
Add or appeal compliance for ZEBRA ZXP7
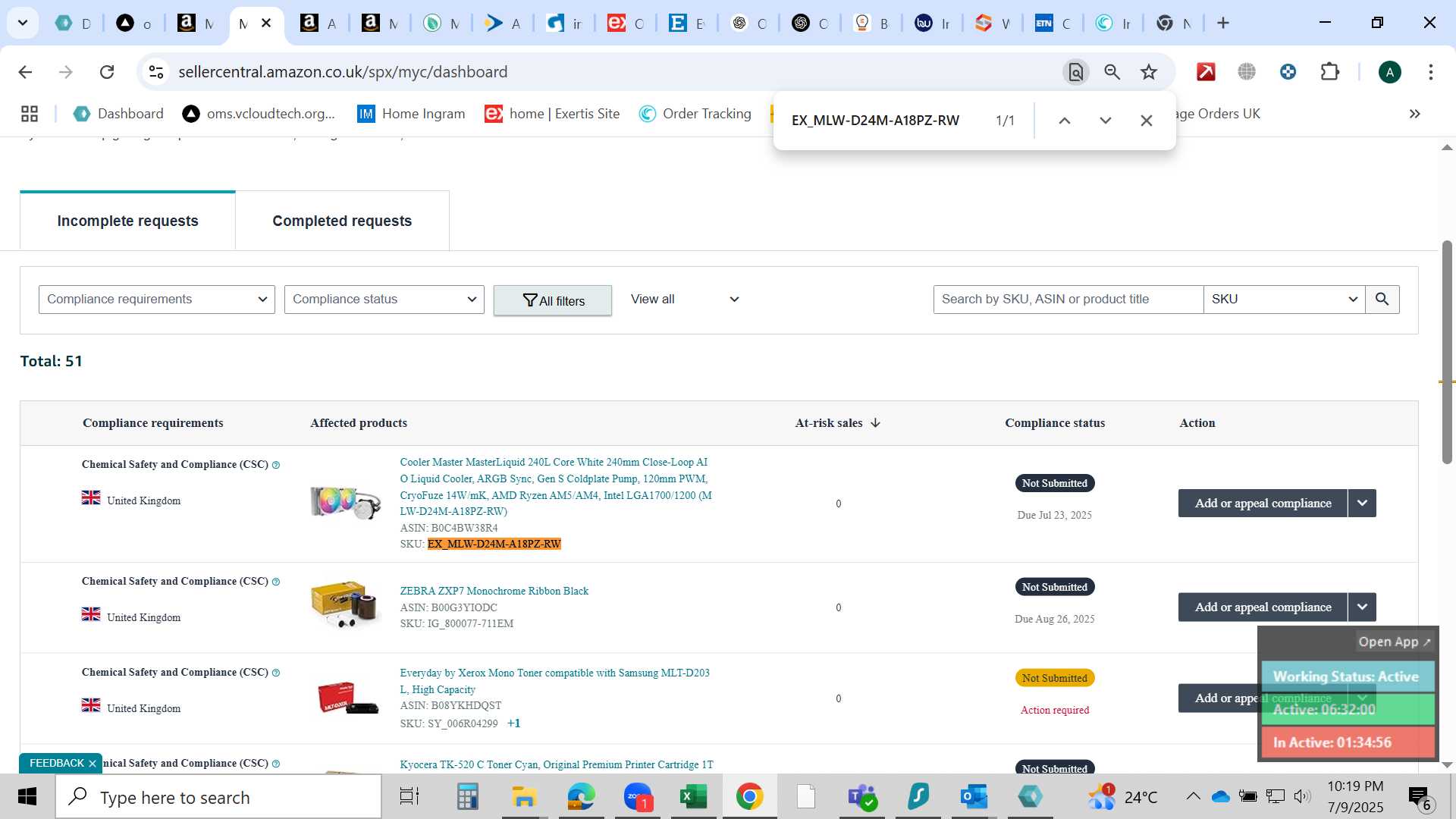pyautogui.click(x=1263, y=607)
